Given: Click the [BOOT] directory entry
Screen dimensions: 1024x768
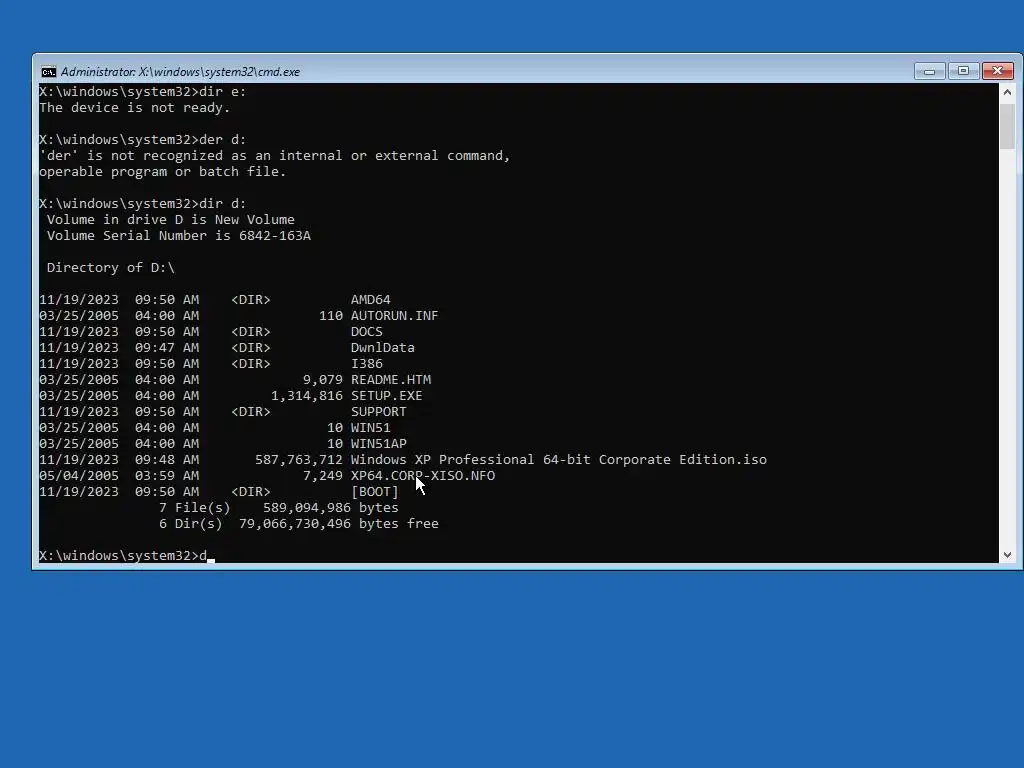Looking at the screenshot, I should (374, 492).
